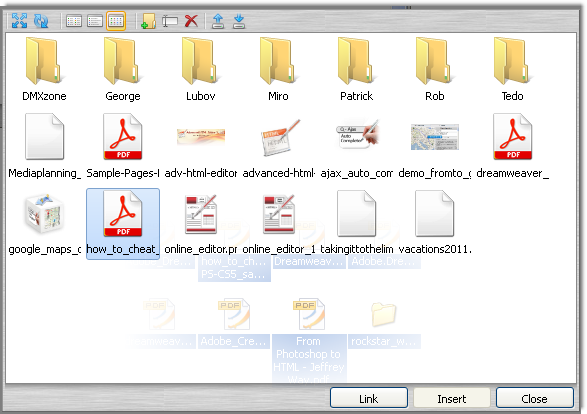Switch to details list view

pos(74,21)
